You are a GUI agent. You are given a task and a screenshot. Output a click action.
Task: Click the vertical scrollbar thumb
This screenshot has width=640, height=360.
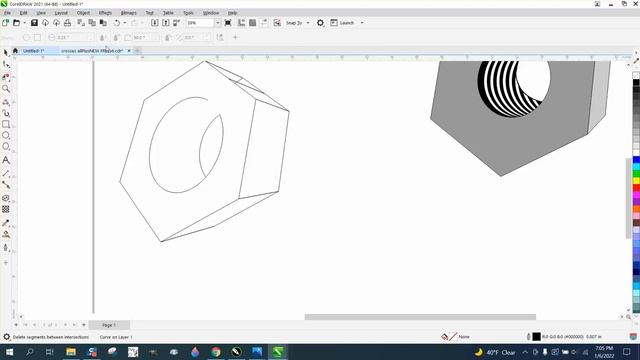pos(628,198)
